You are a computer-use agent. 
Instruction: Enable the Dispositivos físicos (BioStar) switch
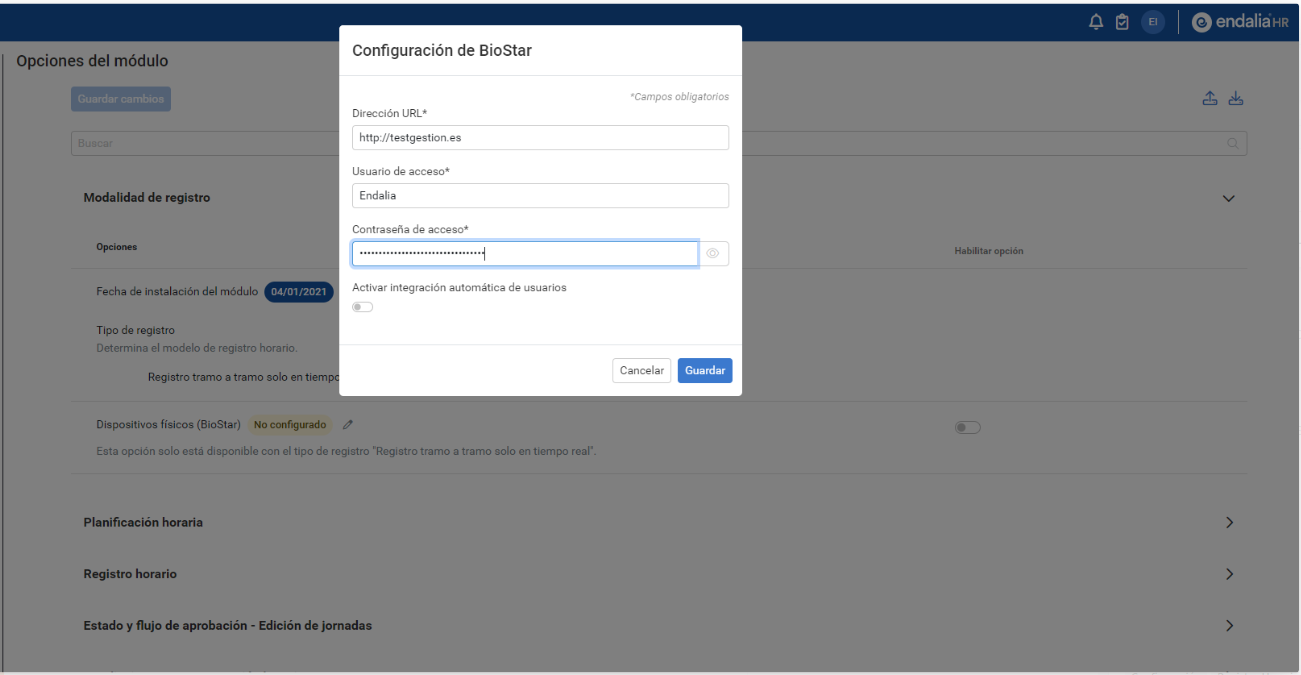pyautogui.click(x=967, y=427)
